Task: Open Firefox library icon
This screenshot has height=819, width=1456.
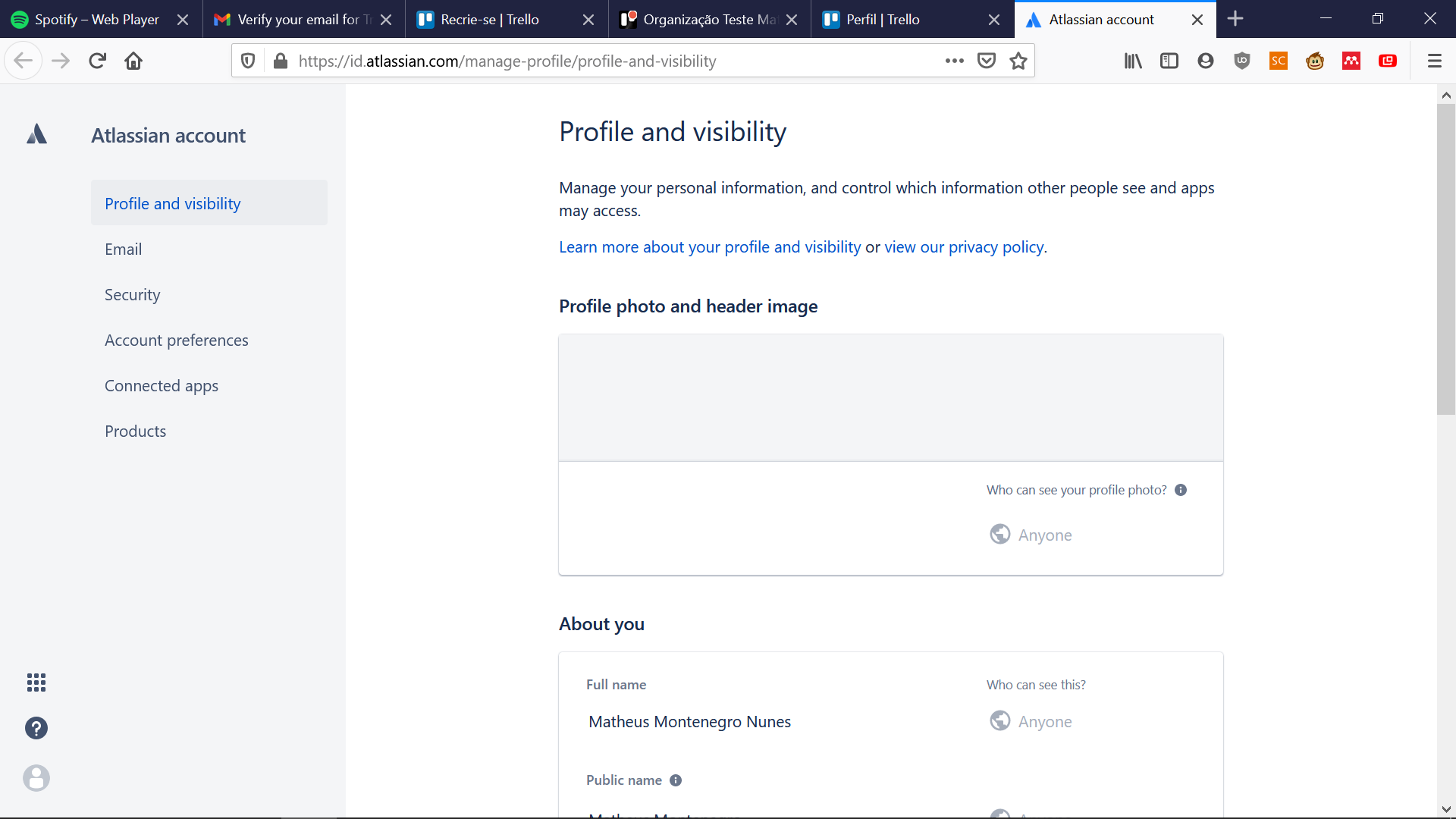Action: (x=1133, y=61)
